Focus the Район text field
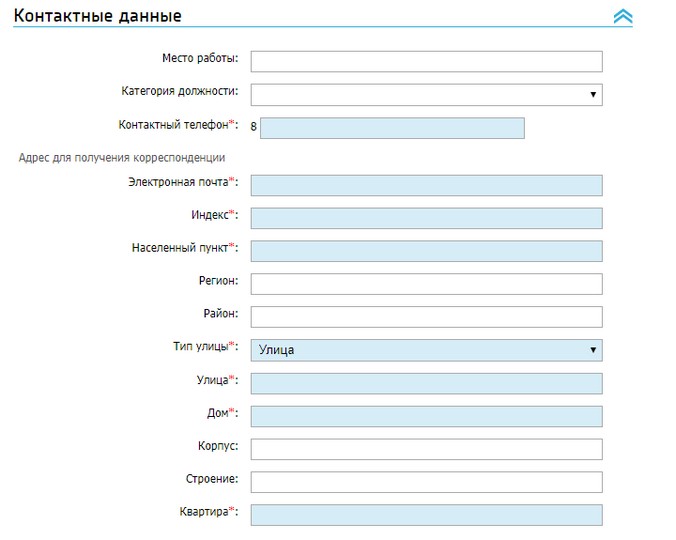This screenshot has height=540, width=676. pos(426,317)
